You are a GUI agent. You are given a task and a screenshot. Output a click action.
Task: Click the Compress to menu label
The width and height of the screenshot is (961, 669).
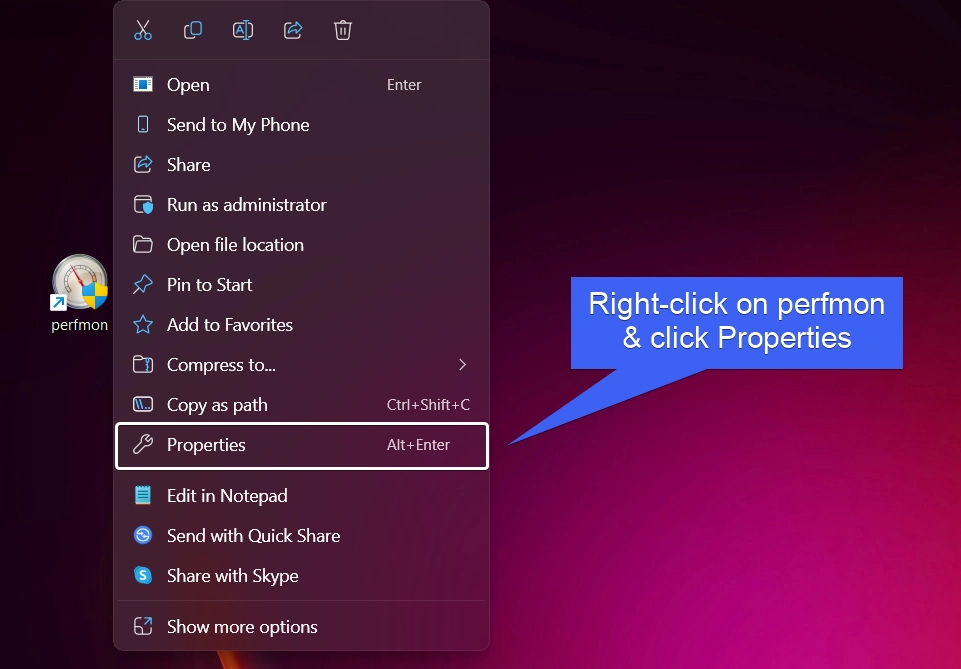[221, 365]
